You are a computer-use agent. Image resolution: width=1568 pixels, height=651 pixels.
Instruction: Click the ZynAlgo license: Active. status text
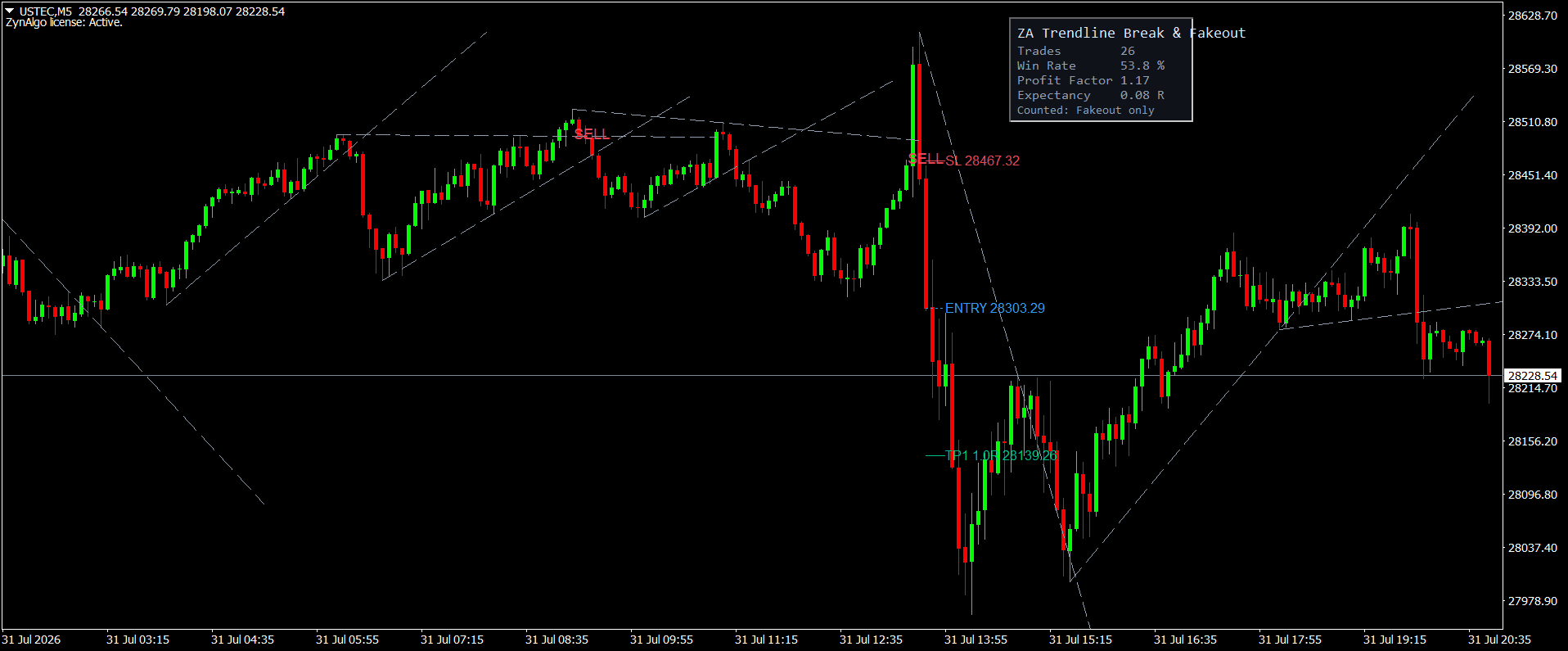(x=64, y=23)
